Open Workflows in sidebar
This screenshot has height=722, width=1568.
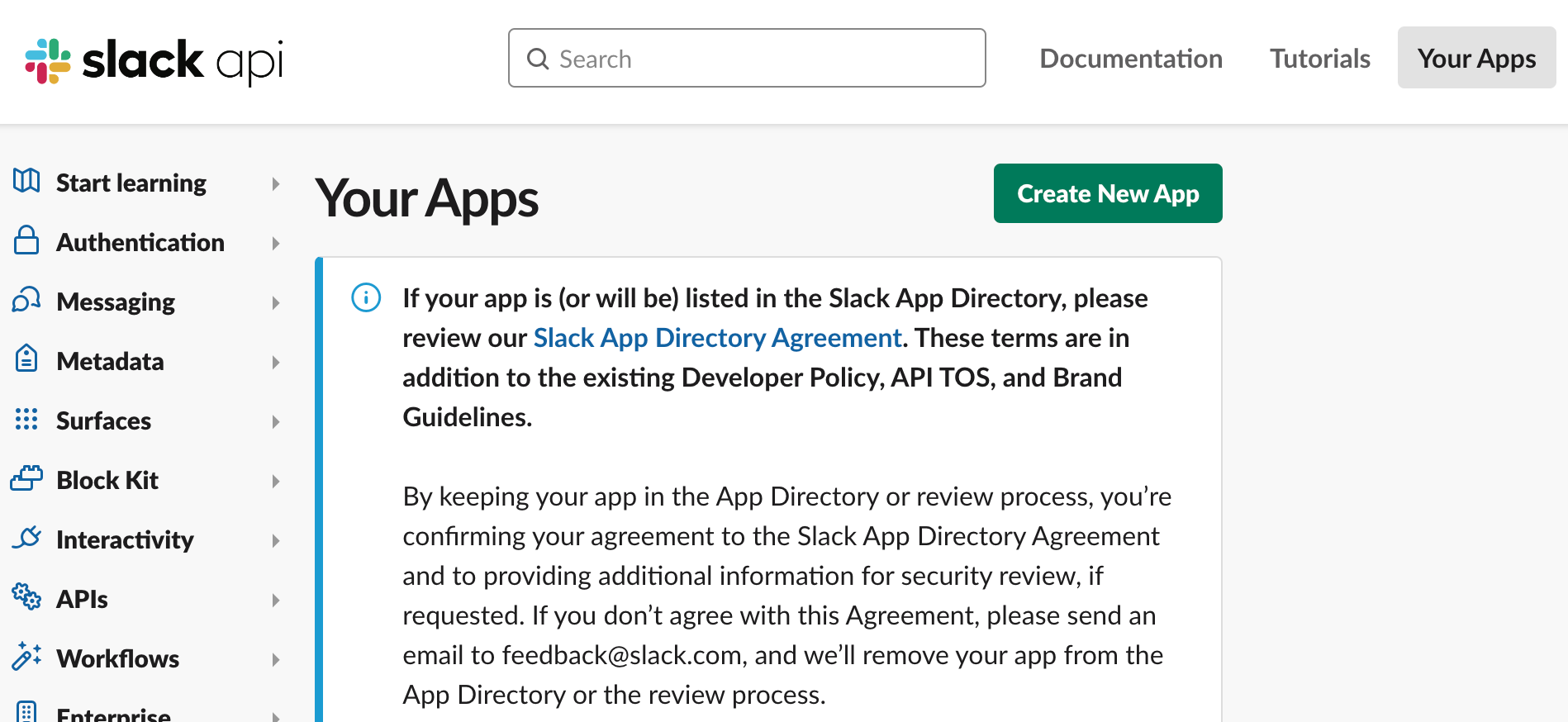tap(117, 658)
